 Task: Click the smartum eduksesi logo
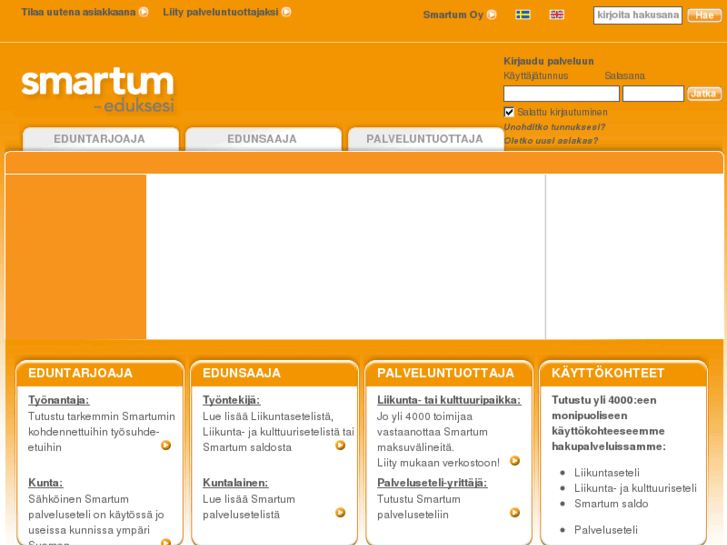[98, 90]
